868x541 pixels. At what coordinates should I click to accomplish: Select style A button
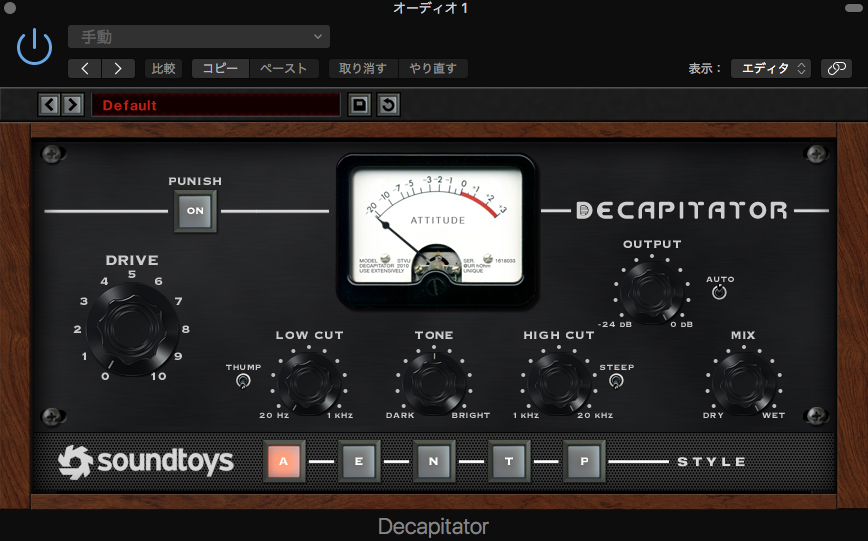click(284, 461)
